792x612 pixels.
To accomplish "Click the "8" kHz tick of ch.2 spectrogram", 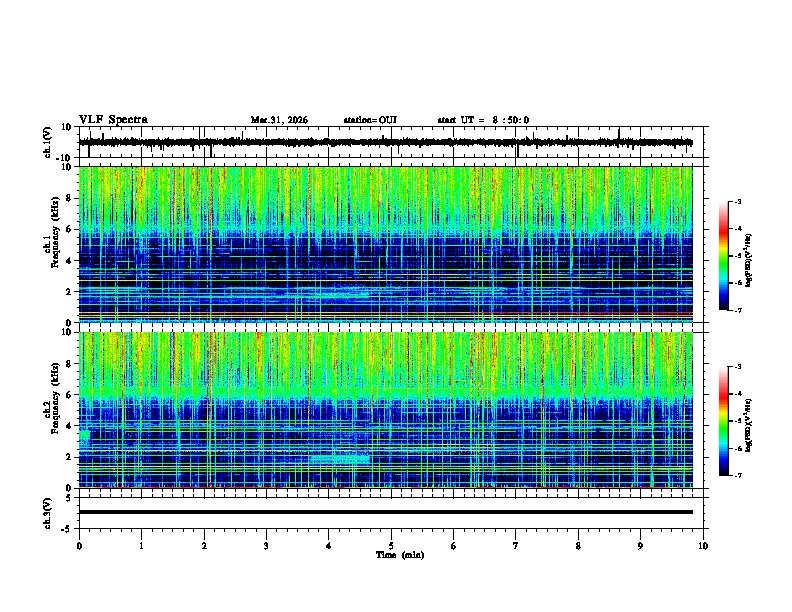I will (70, 364).
